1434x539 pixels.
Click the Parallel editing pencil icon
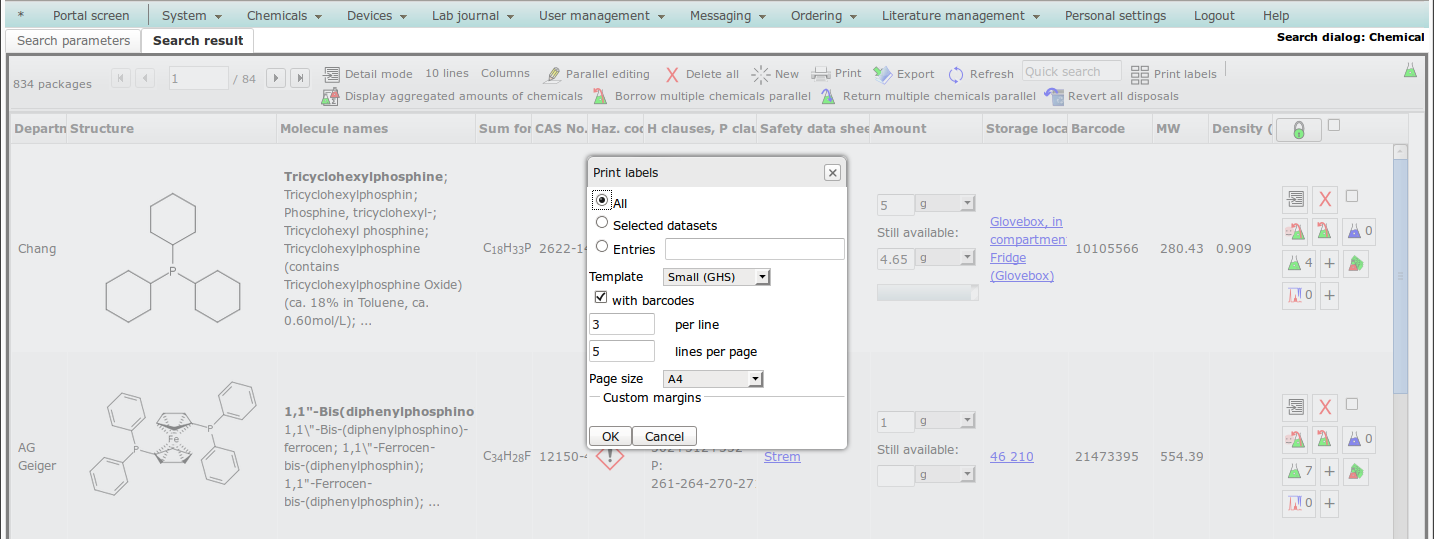tap(552, 74)
